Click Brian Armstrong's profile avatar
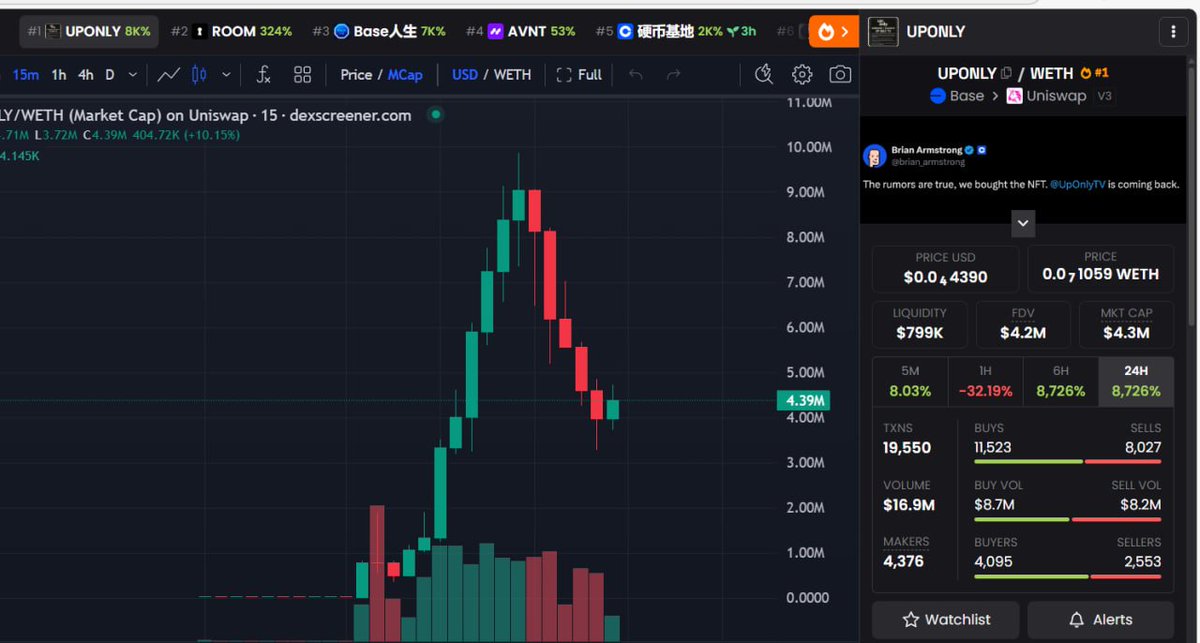Viewport: 1200px width, 643px height. 875,156
